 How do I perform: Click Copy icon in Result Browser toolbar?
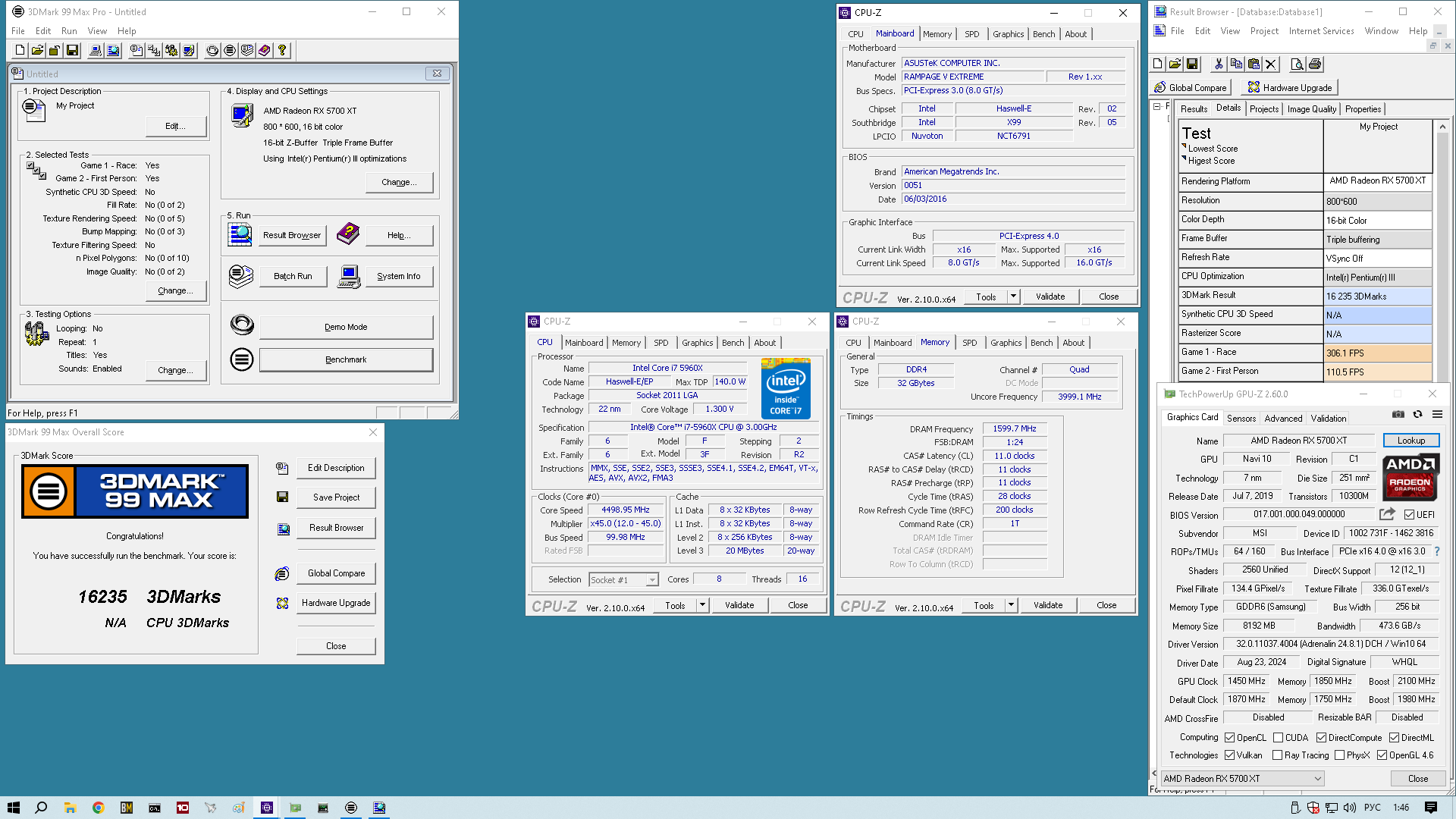point(1236,64)
